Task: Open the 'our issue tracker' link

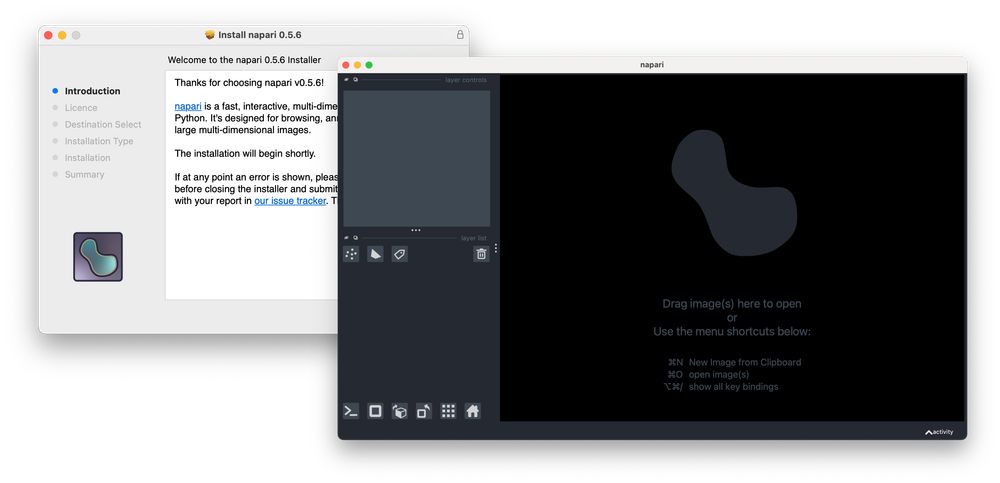Action: tap(290, 201)
